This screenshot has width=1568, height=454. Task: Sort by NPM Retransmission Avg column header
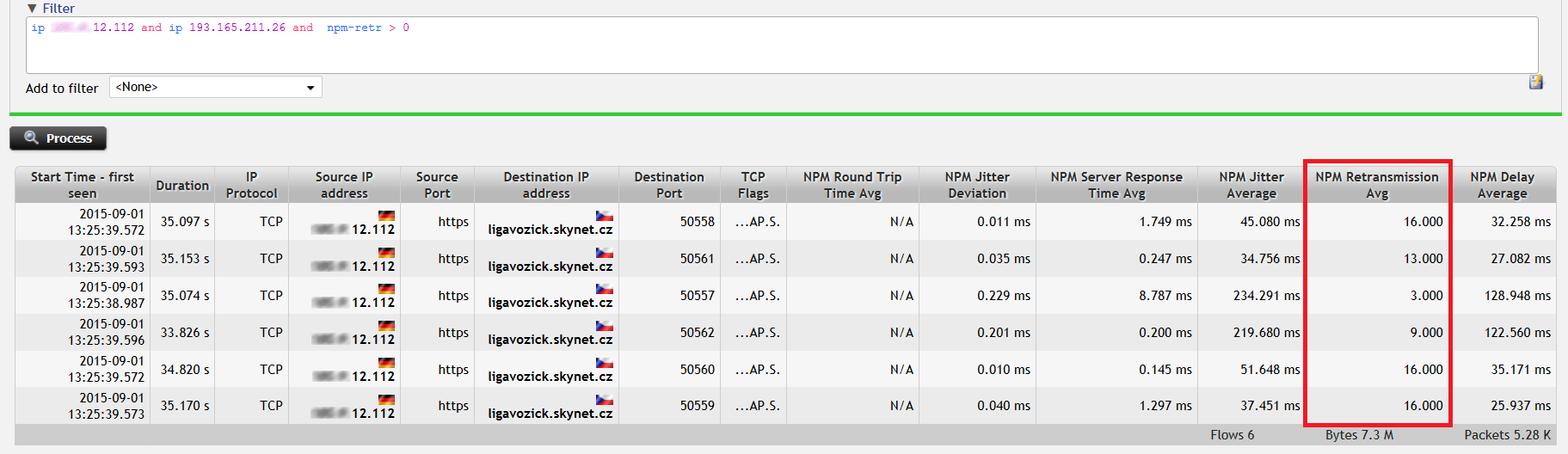(1376, 185)
